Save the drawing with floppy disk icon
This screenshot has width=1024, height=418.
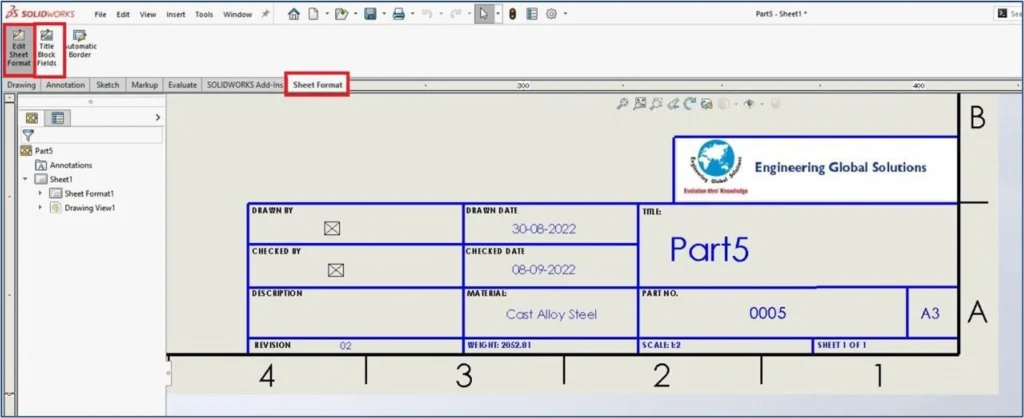pyautogui.click(x=370, y=14)
